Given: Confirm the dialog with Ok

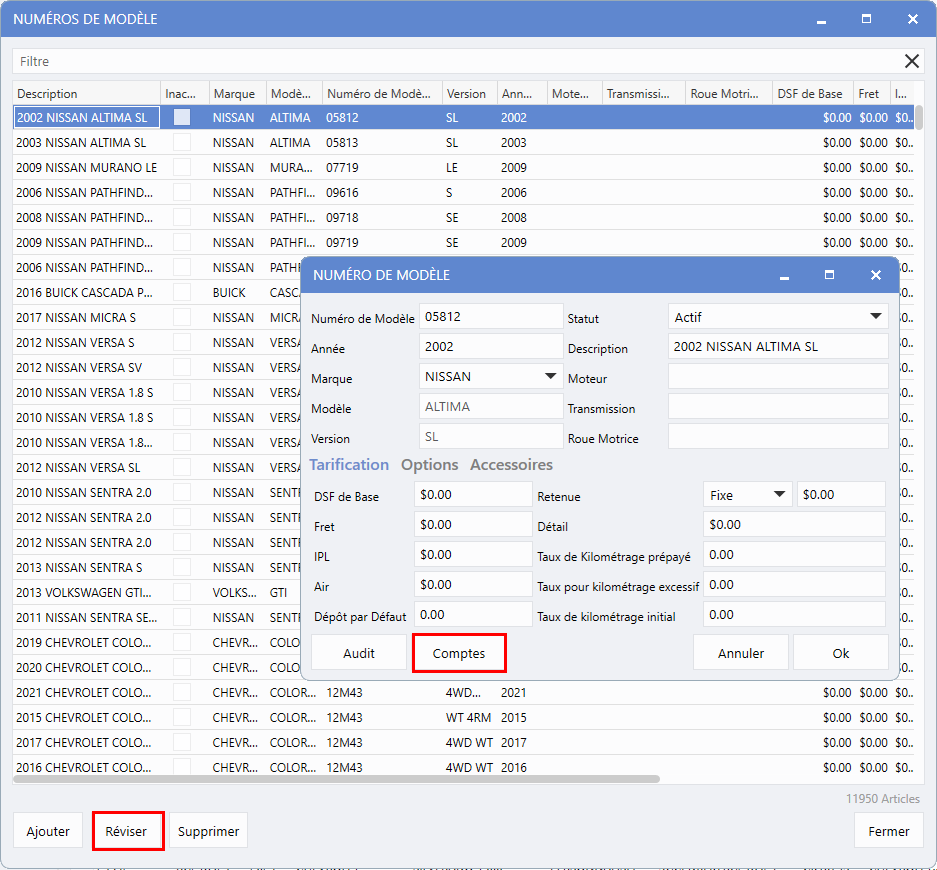Looking at the screenshot, I should coord(840,653).
